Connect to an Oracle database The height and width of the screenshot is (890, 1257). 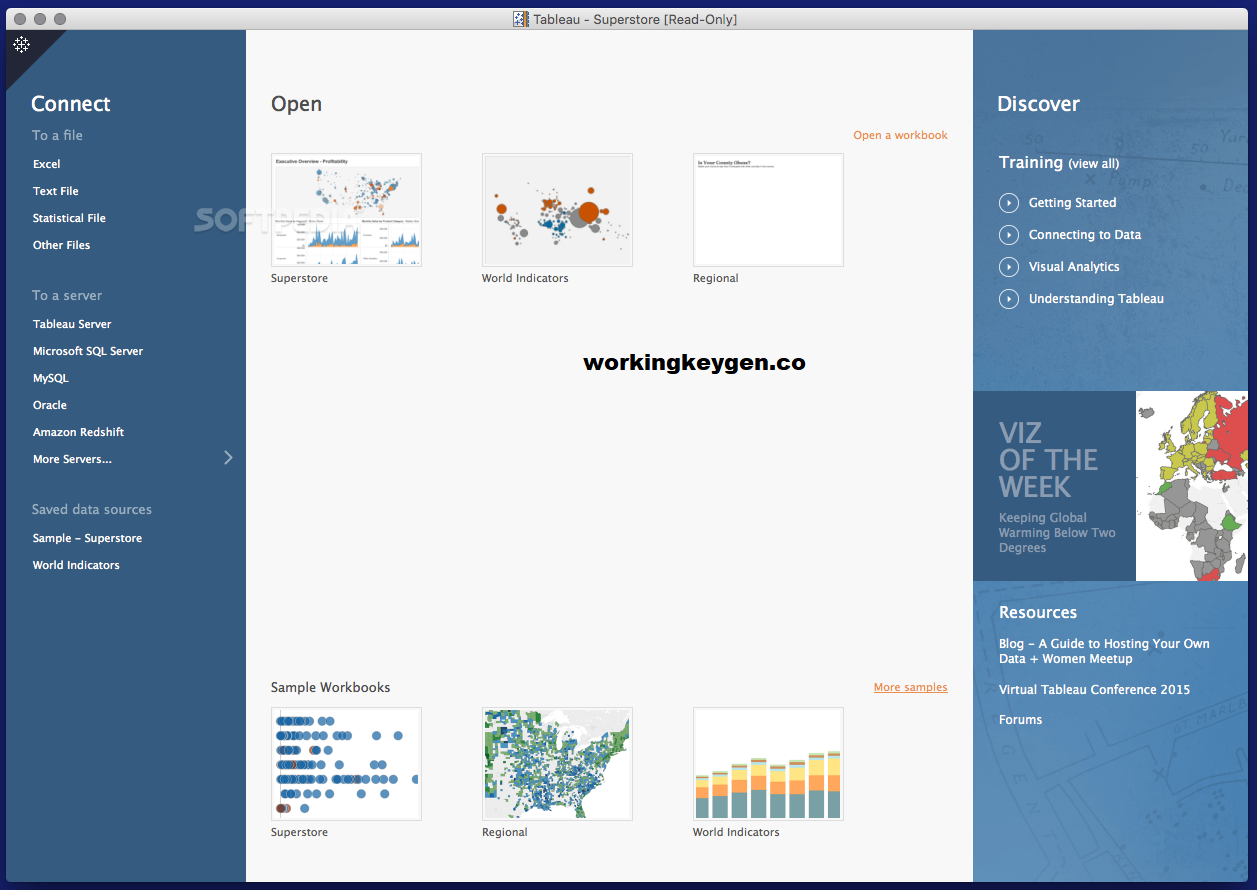(x=49, y=404)
